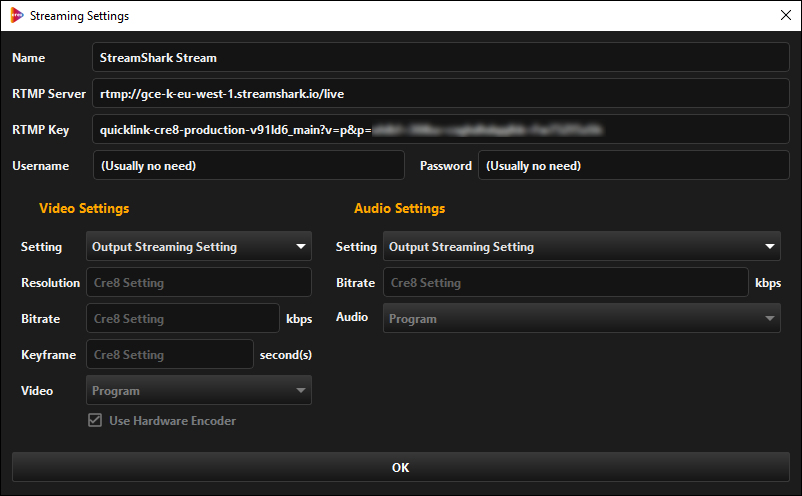The height and width of the screenshot is (496, 802).
Task: Click the Video Settings heading
Action: 84,208
